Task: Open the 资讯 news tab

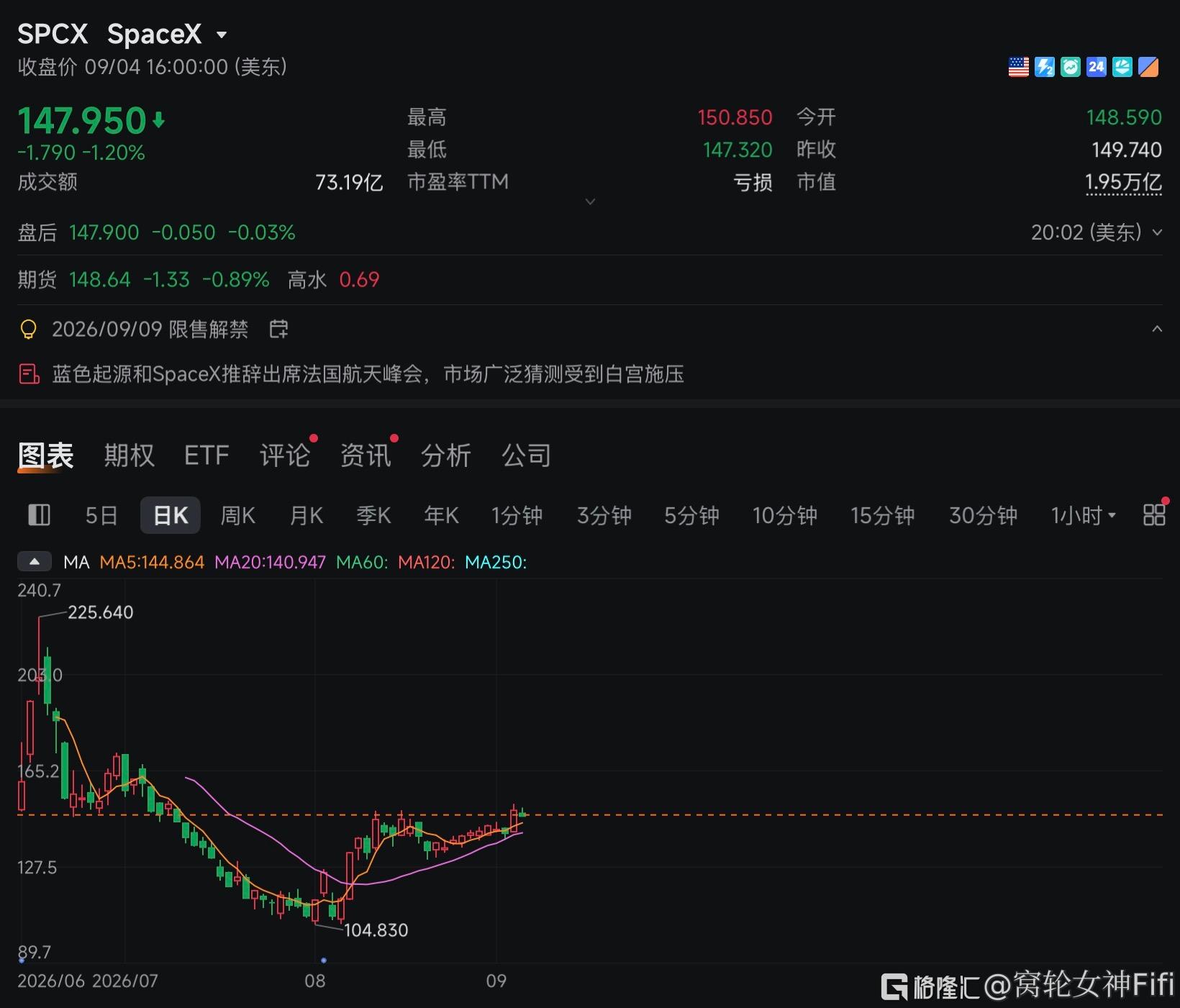Action: coord(366,455)
